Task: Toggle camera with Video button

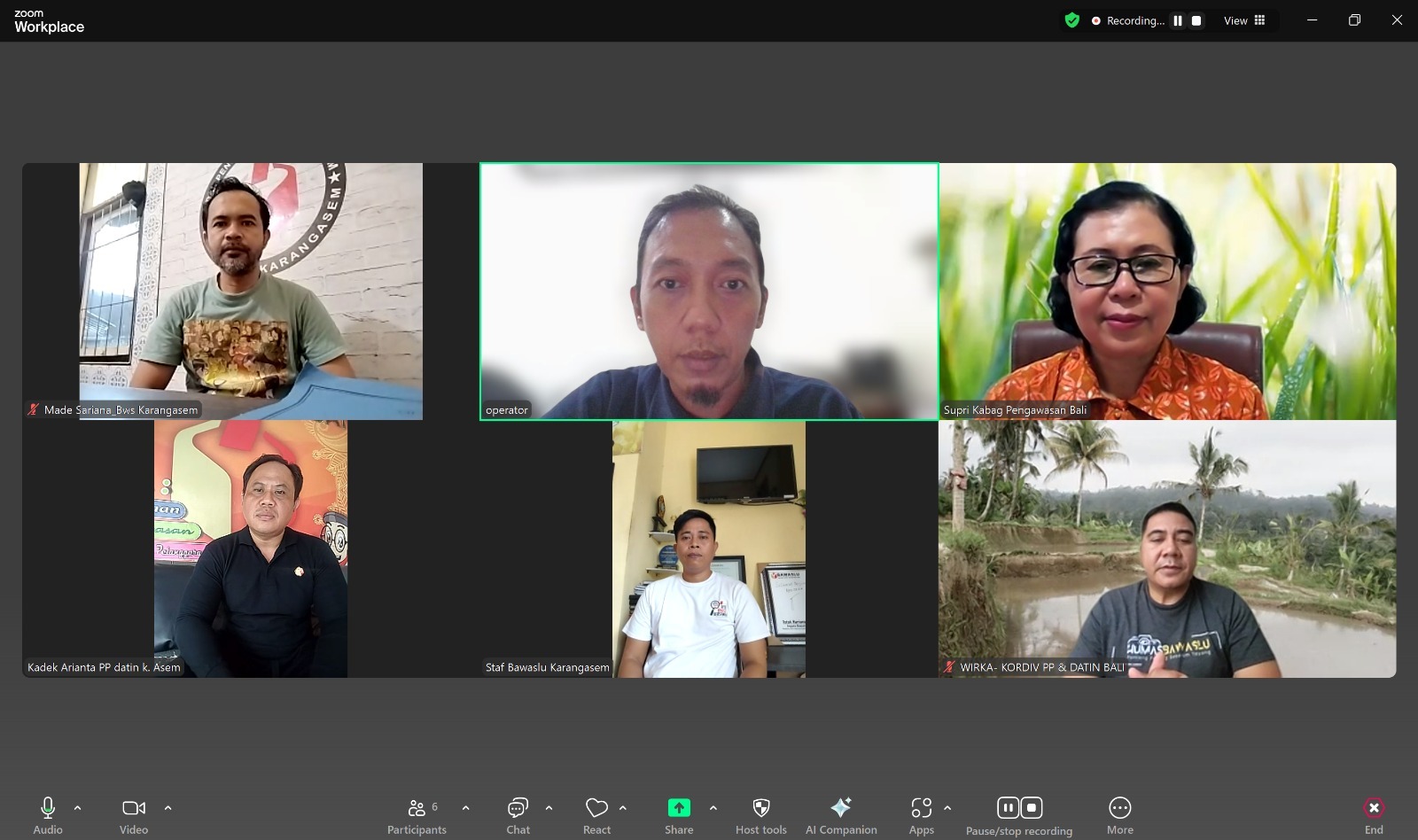Action: pyautogui.click(x=134, y=815)
